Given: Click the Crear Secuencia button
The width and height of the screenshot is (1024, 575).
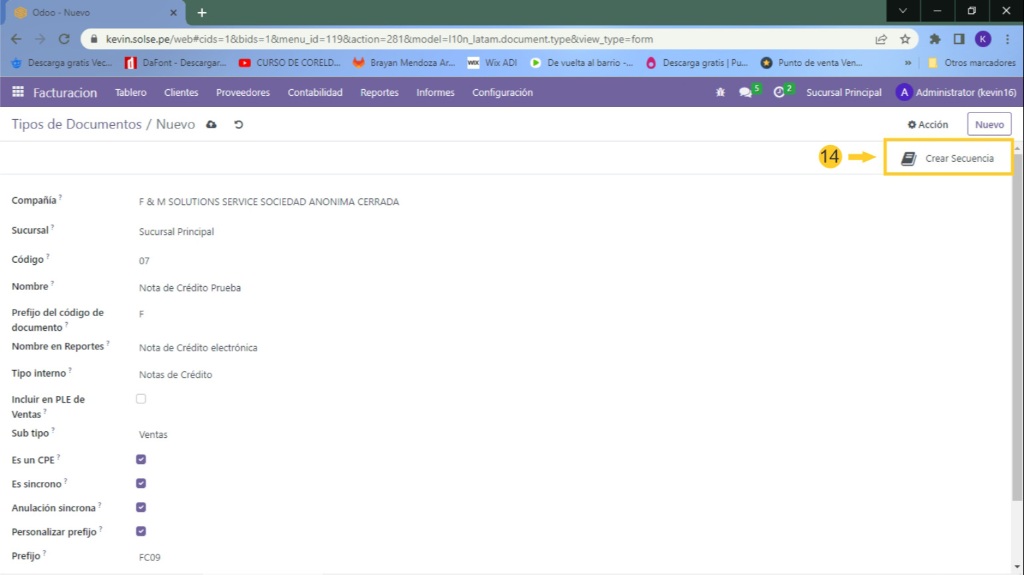Looking at the screenshot, I should click(x=948, y=159).
